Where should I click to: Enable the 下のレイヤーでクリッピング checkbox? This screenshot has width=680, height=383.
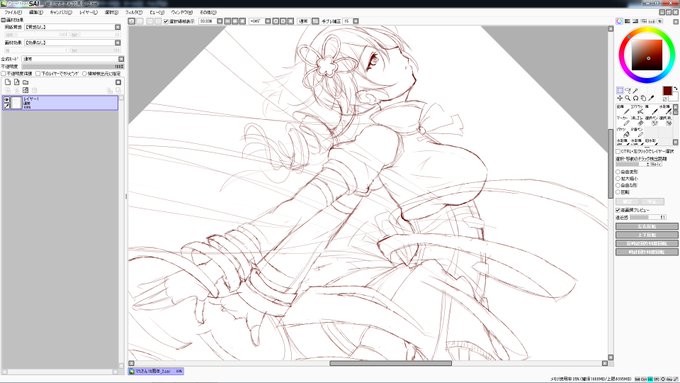click(38, 74)
